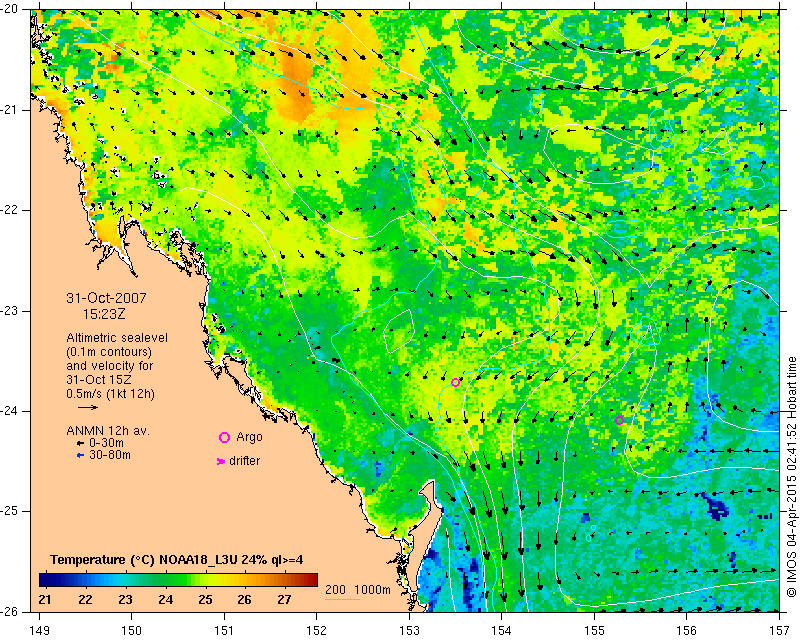
Task: Click the 'drifter' legend label
Action: coord(244,461)
